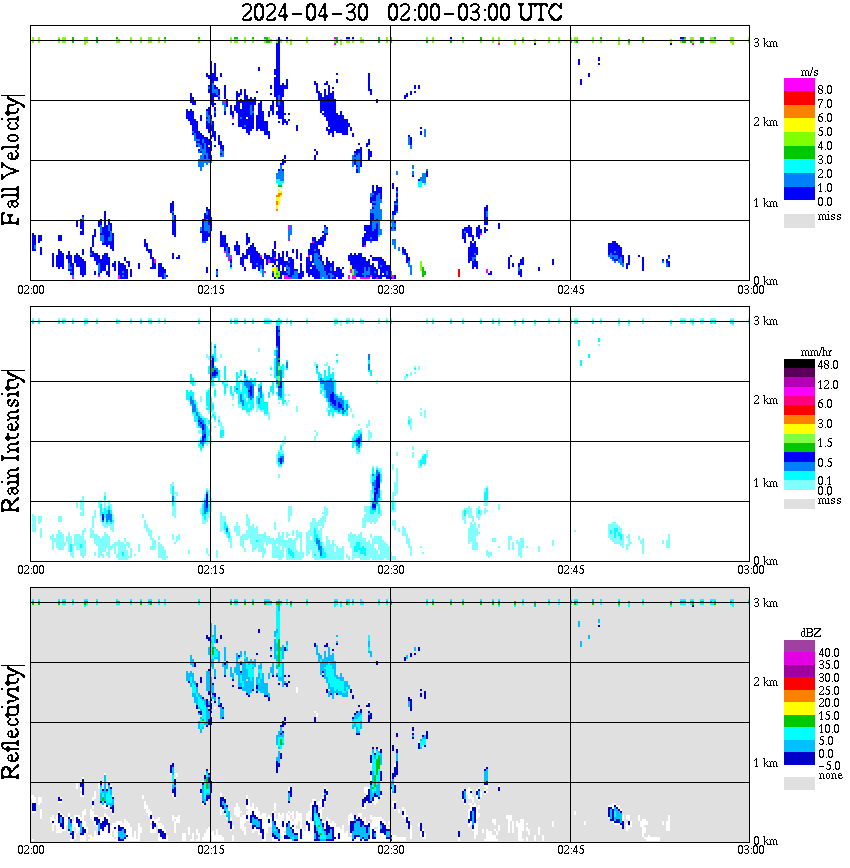Viewport: 850px width, 868px height.
Task: Click the 'Reflectivity' vertical axis label
Action: click(x=13, y=722)
